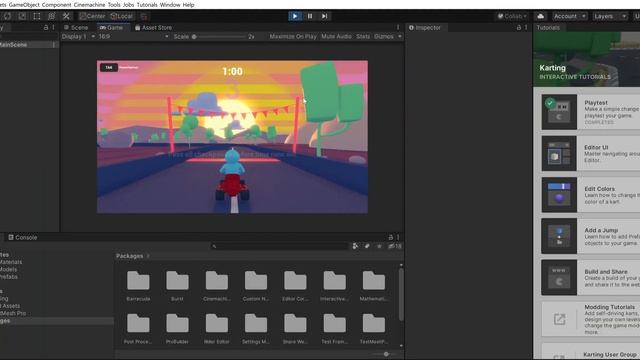
Task: Click the Play button
Action: point(295,16)
